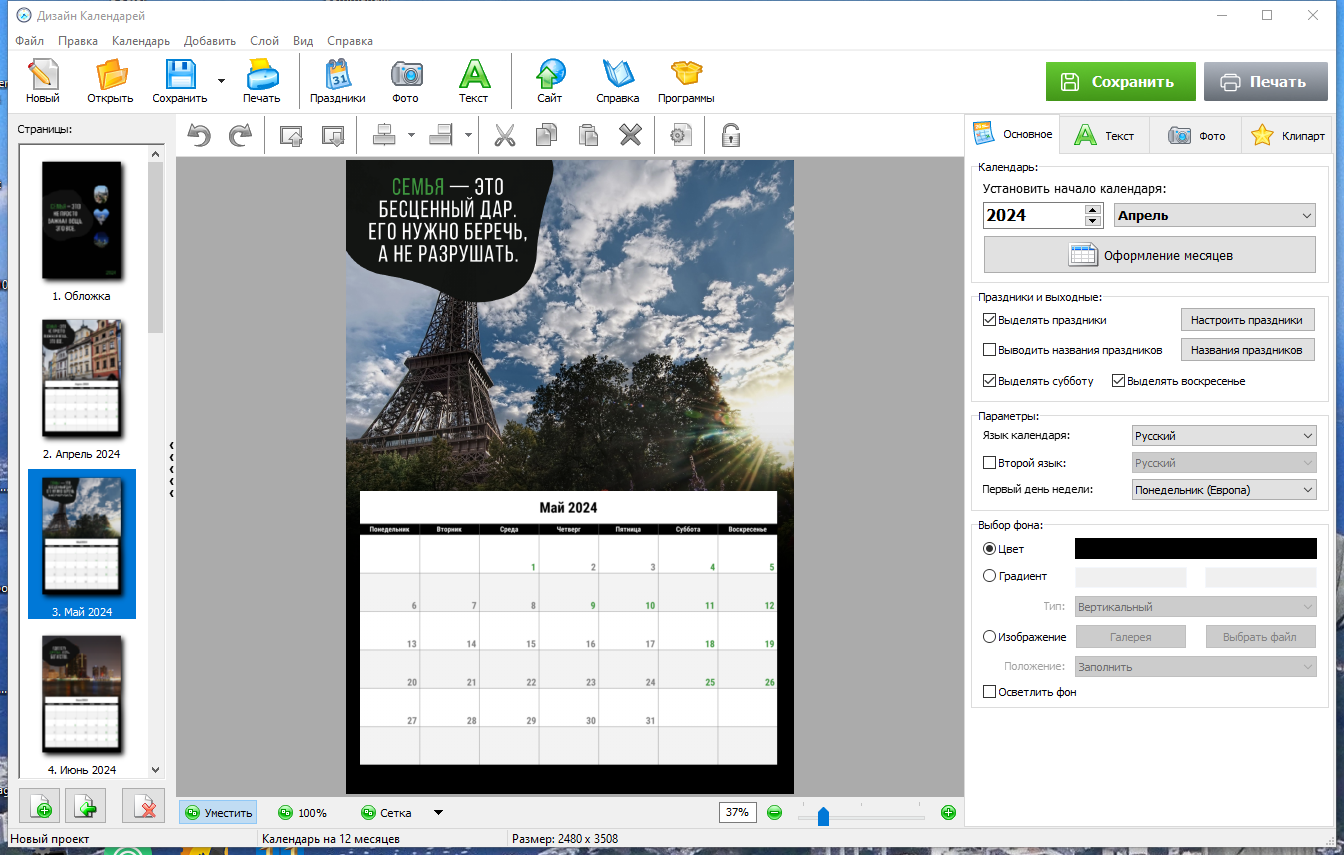Click the X delete icon in edit toolbar
This screenshot has height=855, width=1344.
pos(629,135)
